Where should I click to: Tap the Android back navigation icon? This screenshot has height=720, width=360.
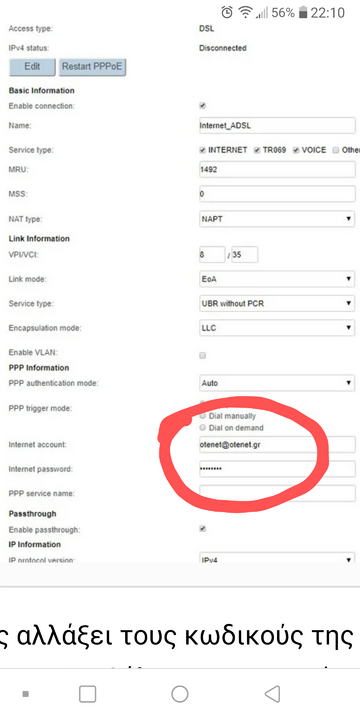[273, 694]
